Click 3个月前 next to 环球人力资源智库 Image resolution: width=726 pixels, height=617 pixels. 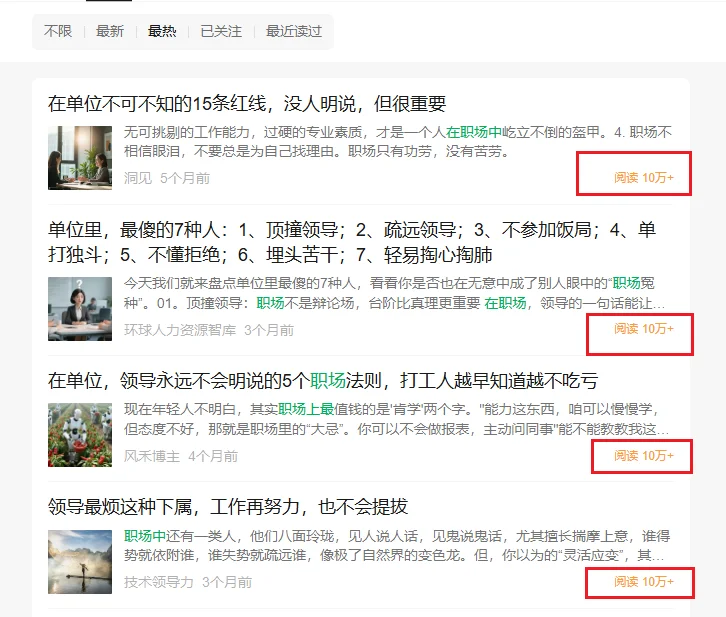(x=269, y=330)
